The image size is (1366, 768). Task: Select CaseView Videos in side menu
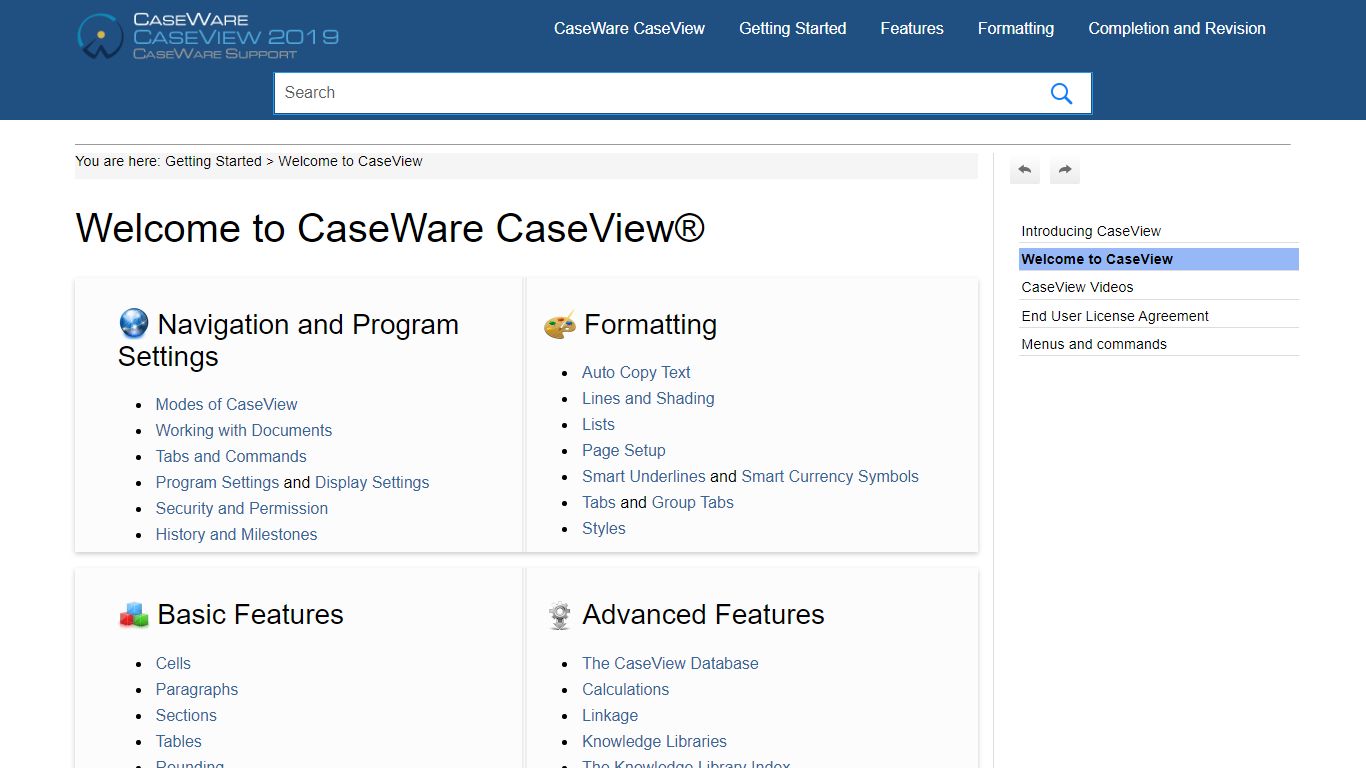pos(1159,287)
